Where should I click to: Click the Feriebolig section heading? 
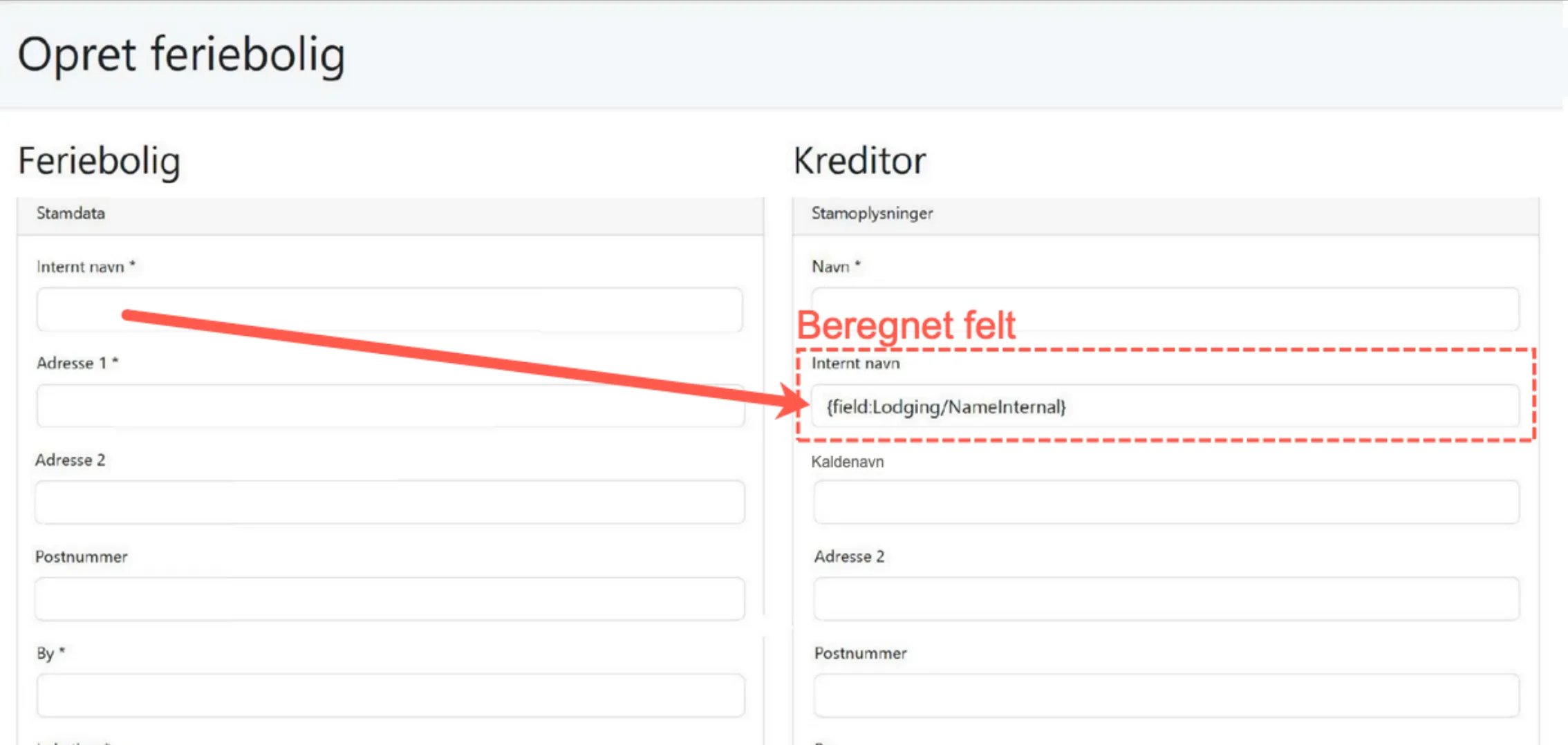click(x=99, y=161)
